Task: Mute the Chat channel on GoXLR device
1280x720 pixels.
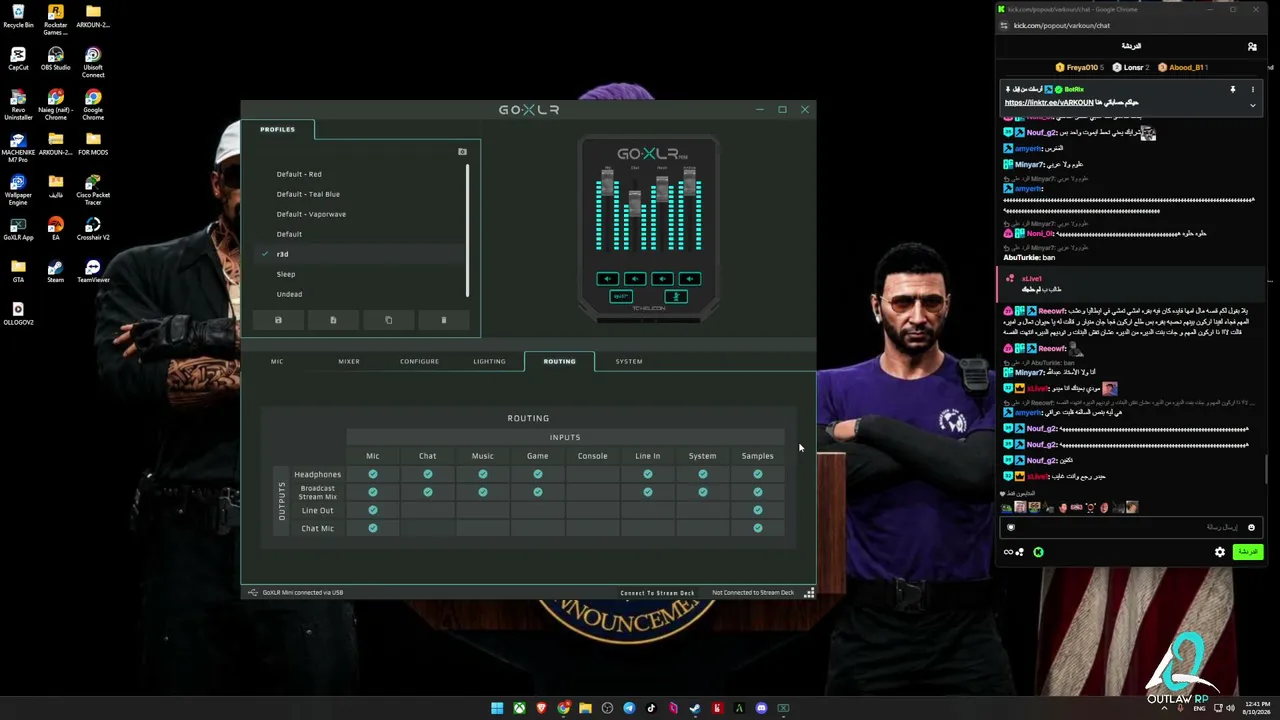Action: click(635, 279)
